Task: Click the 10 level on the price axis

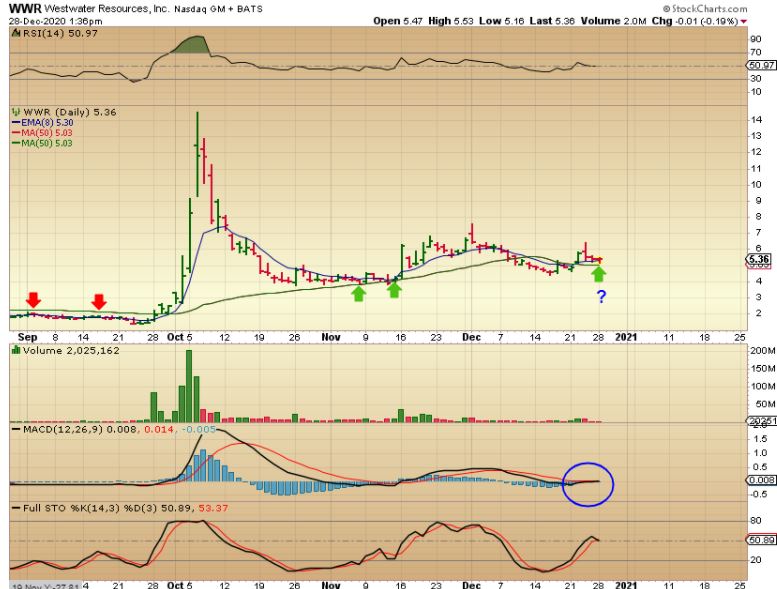Action: pos(756,184)
